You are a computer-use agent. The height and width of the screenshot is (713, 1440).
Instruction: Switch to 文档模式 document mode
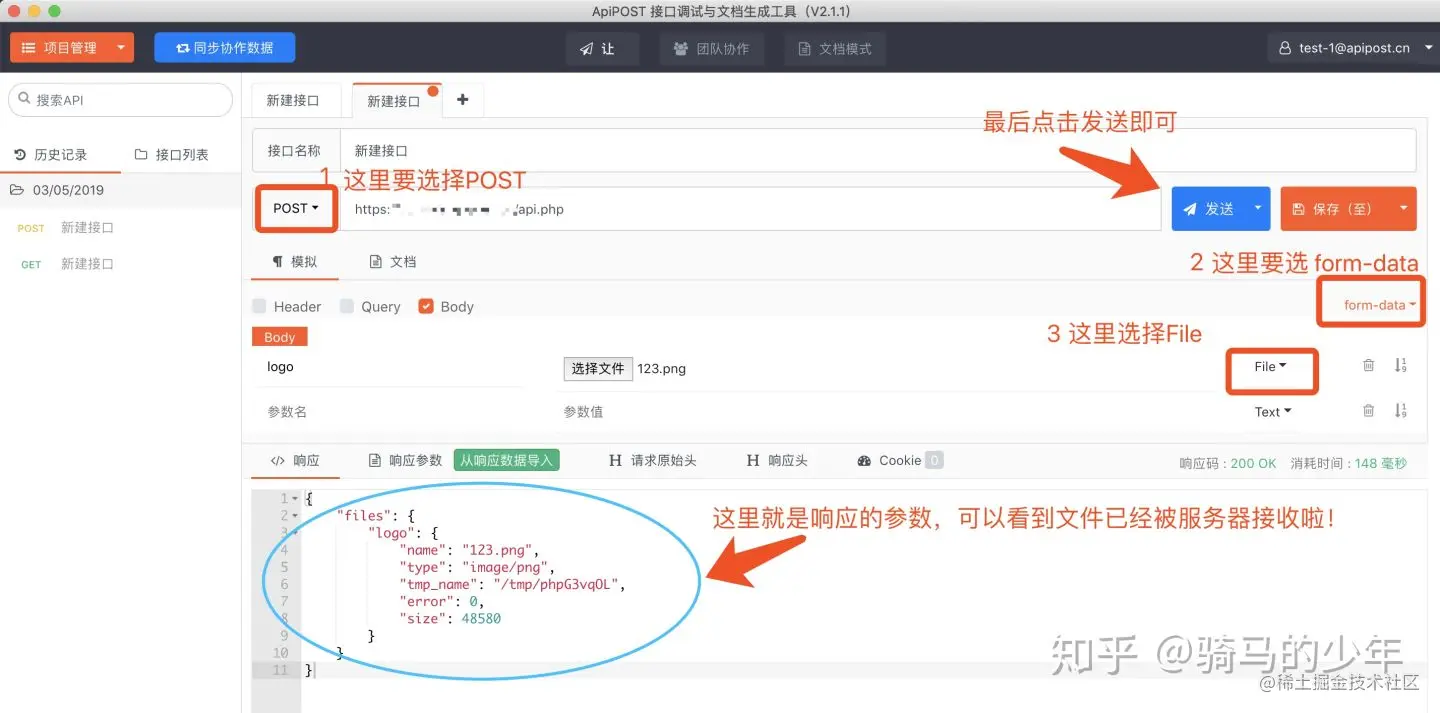click(x=834, y=48)
